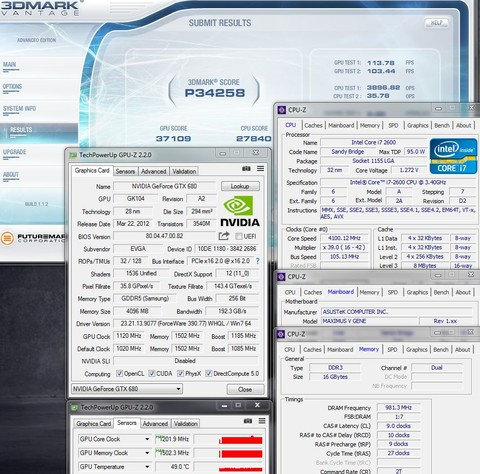Click the Futuremark logo icon
480x474 pixels.
coord(7,238)
